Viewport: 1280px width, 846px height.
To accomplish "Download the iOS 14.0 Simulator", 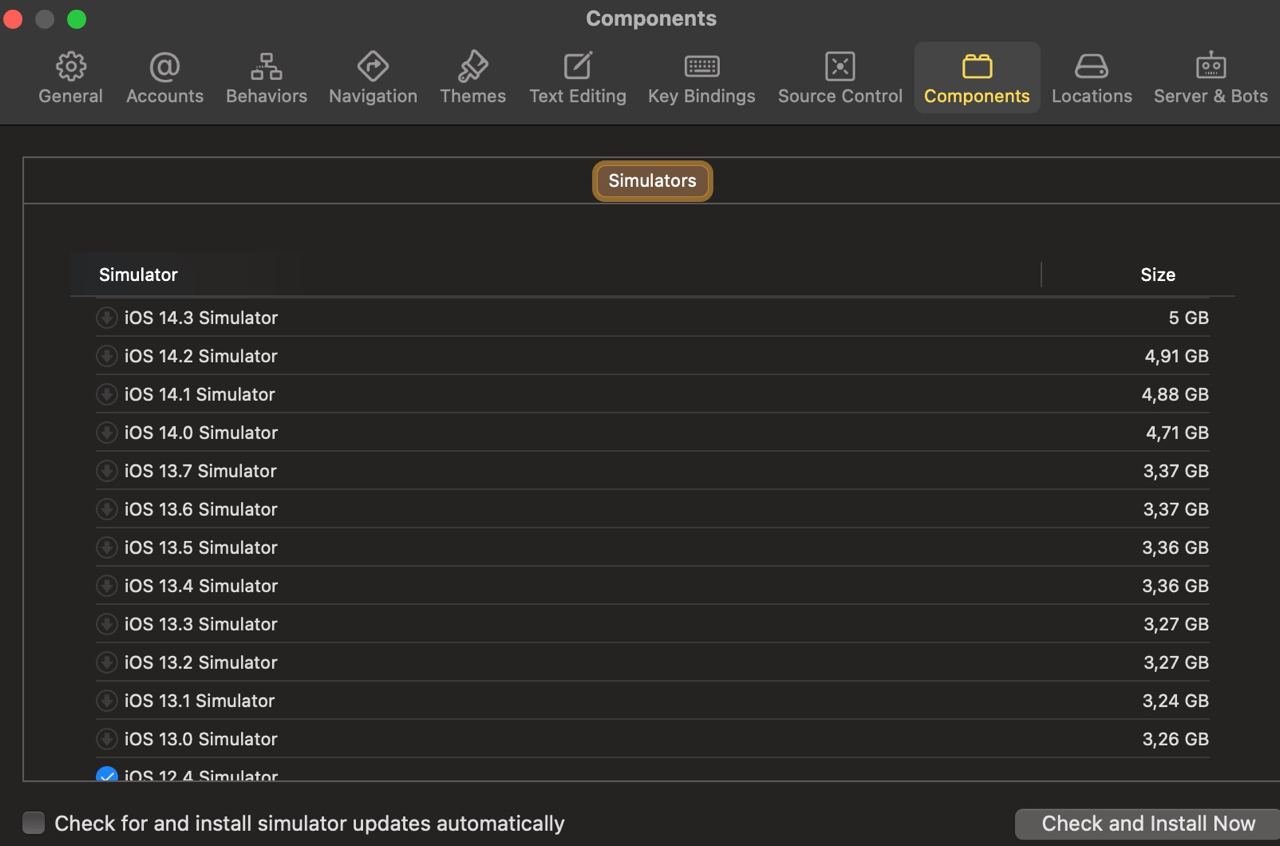I will click(x=106, y=433).
